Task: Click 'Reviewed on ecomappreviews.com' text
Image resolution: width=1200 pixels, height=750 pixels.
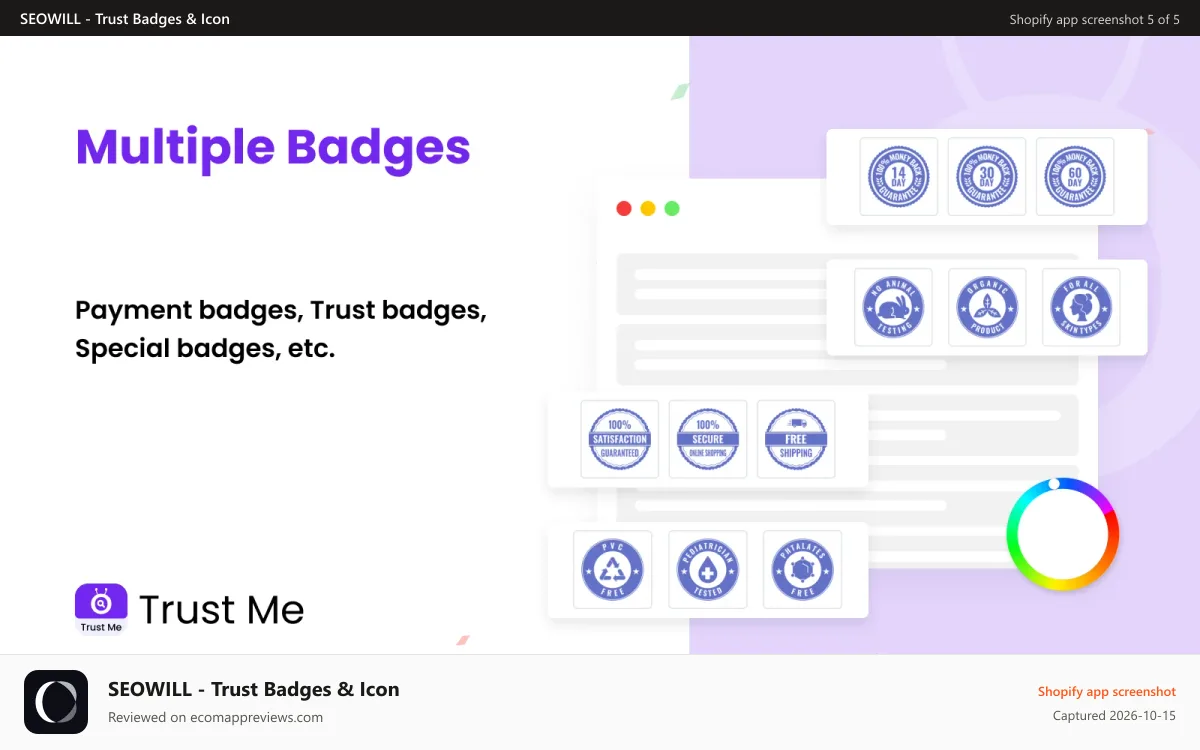Action: pyautogui.click(x=215, y=717)
